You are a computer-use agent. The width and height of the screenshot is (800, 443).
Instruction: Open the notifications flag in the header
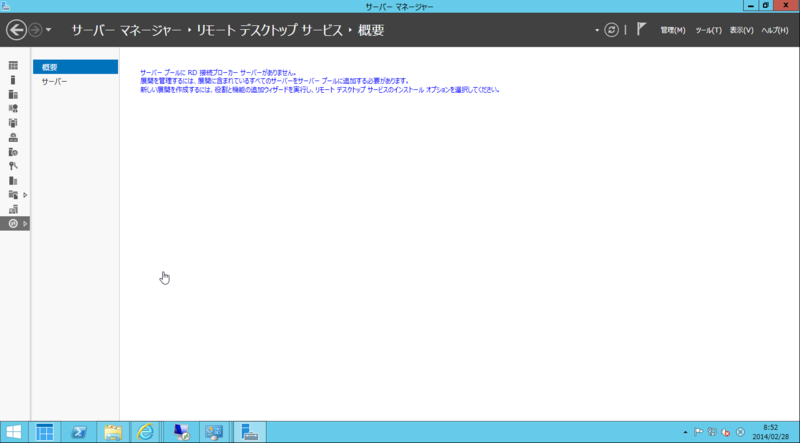click(x=641, y=29)
